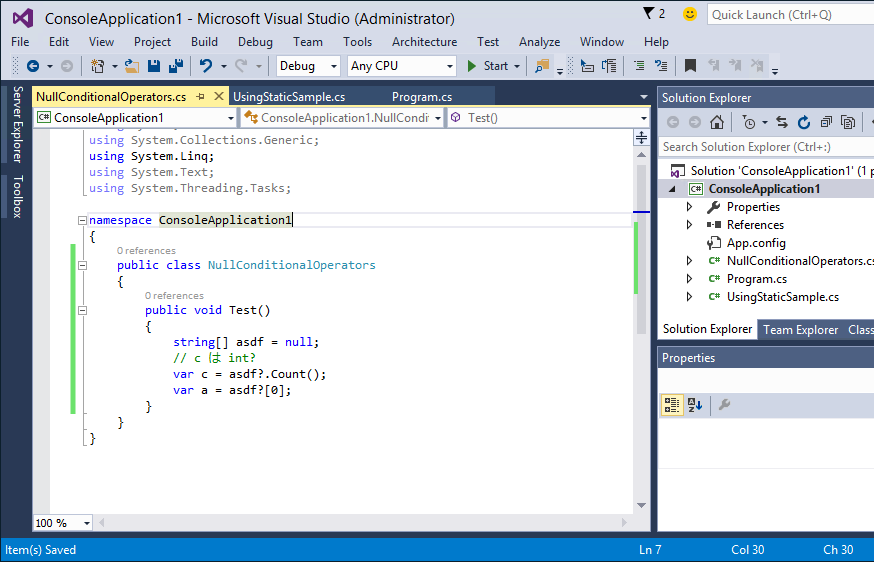Click the Show All Files icon
Image resolution: width=874 pixels, height=562 pixels.
coord(848,122)
